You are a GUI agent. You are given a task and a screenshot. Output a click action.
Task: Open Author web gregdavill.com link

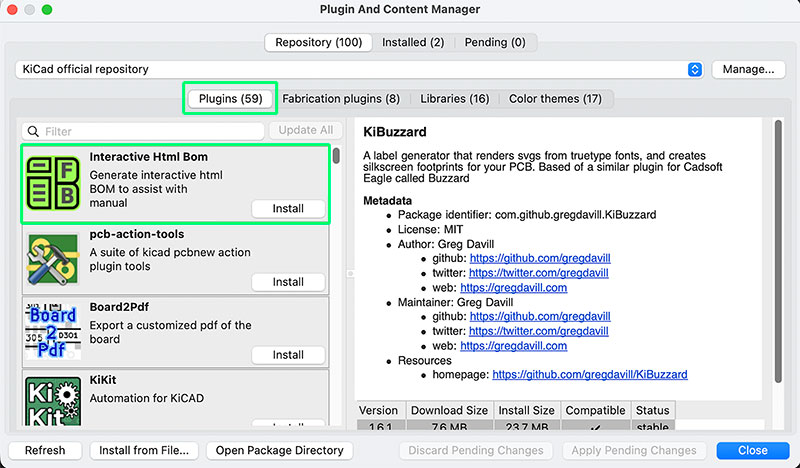513,287
